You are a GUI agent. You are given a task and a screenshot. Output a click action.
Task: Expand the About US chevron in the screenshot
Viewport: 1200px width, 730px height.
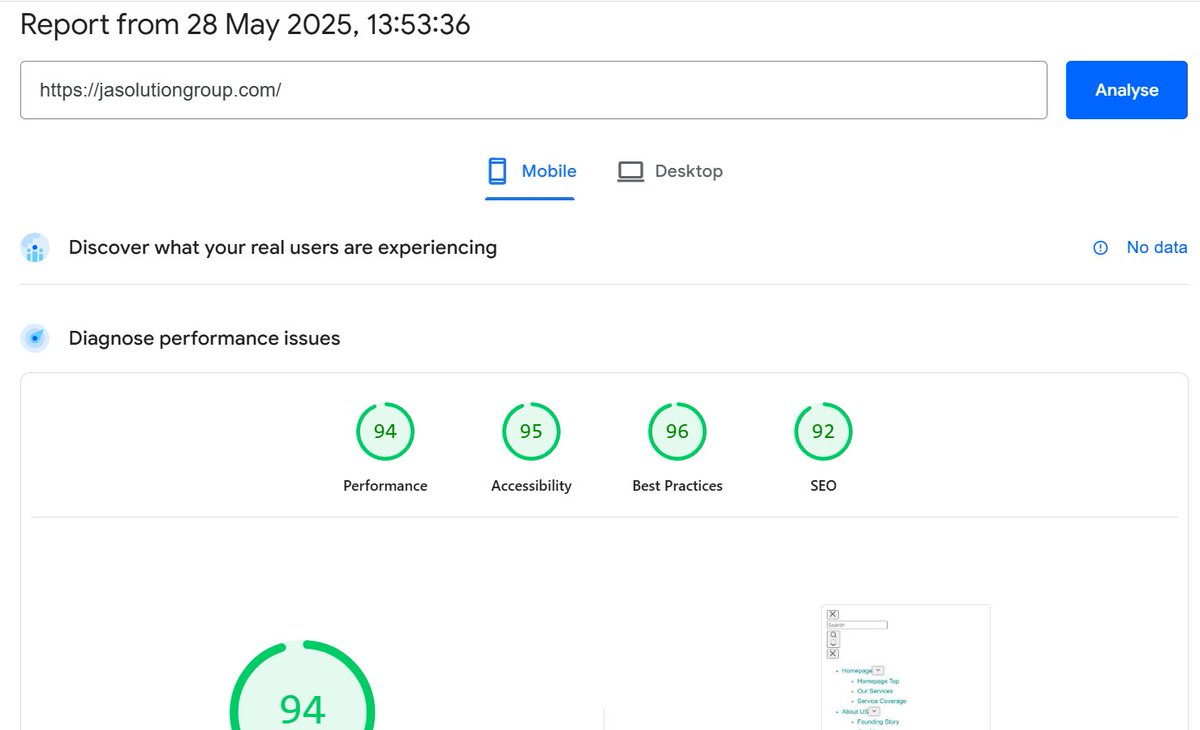[874, 711]
